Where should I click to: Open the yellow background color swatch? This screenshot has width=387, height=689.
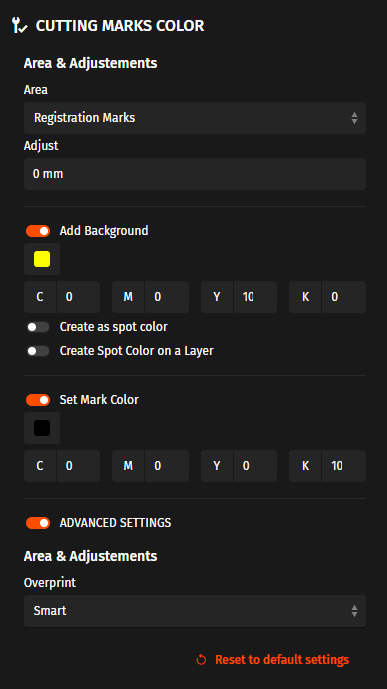tap(42, 259)
